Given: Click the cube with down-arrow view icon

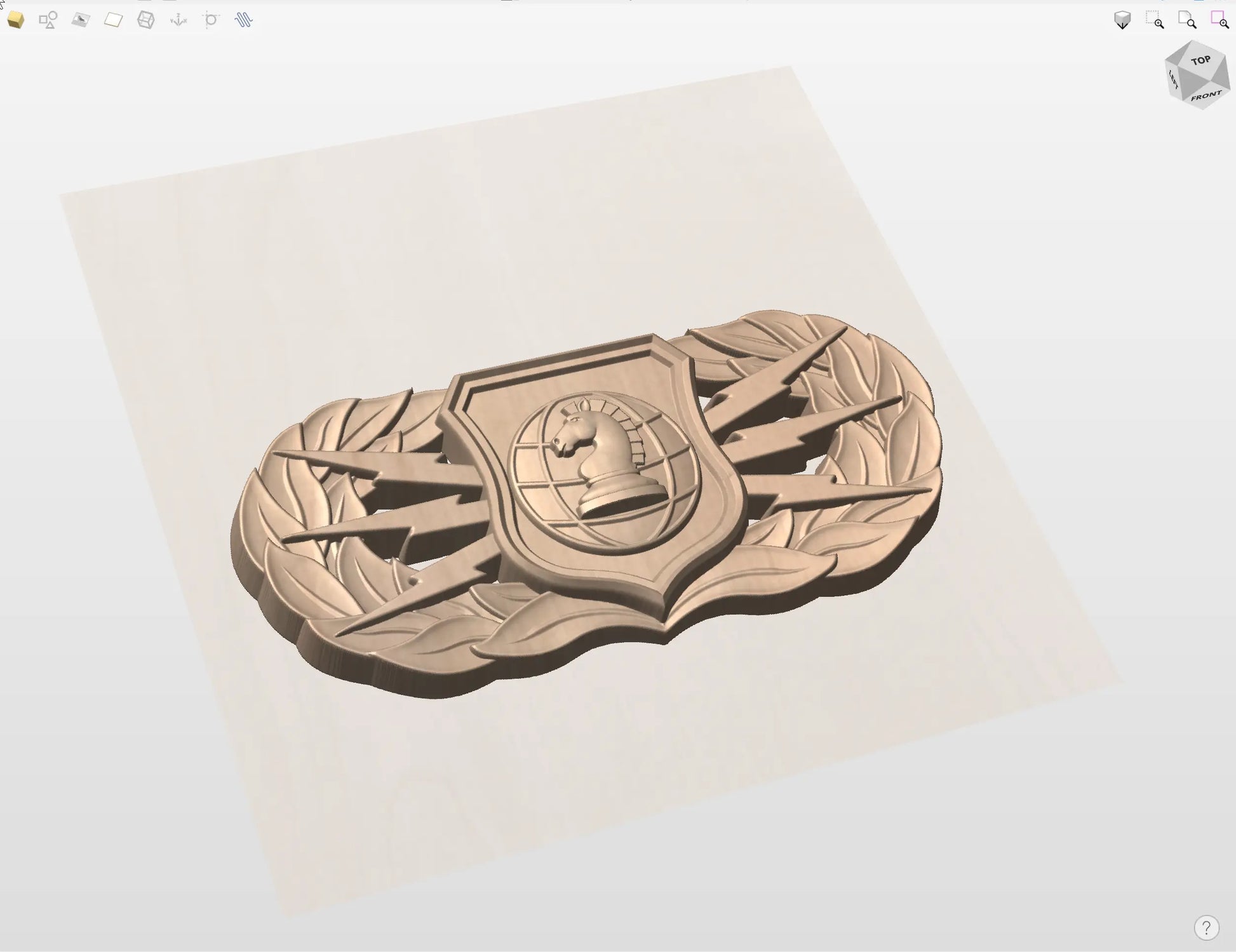Looking at the screenshot, I should (1122, 20).
